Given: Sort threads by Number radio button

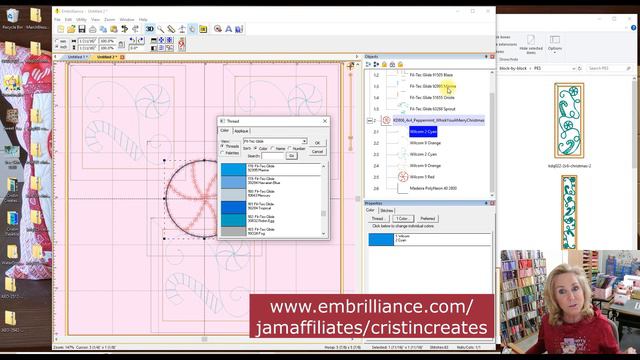Looking at the screenshot, I should tap(290, 149).
